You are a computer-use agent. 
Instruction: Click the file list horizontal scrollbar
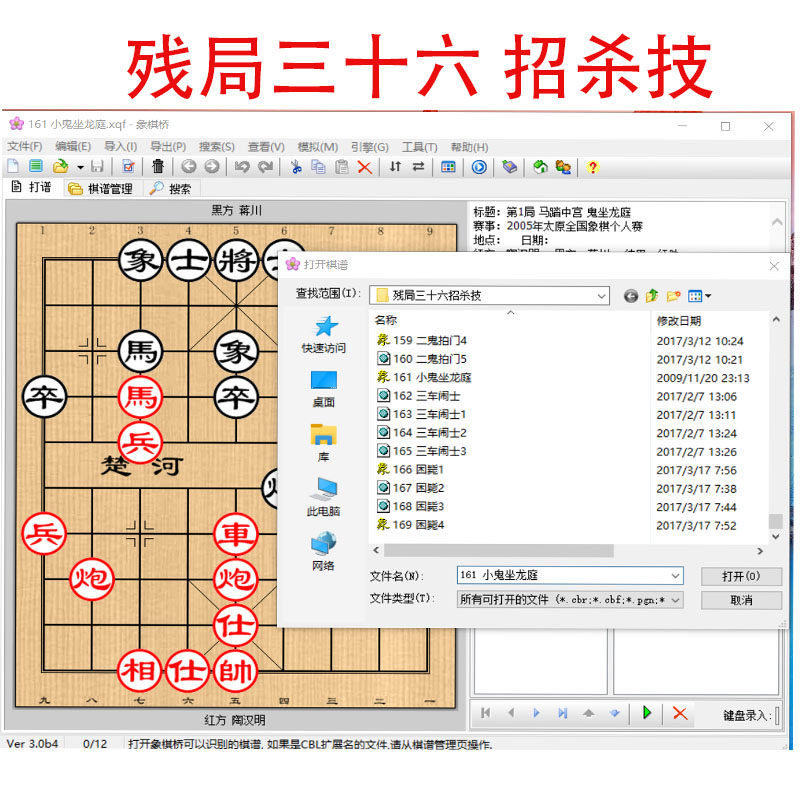(x=498, y=551)
